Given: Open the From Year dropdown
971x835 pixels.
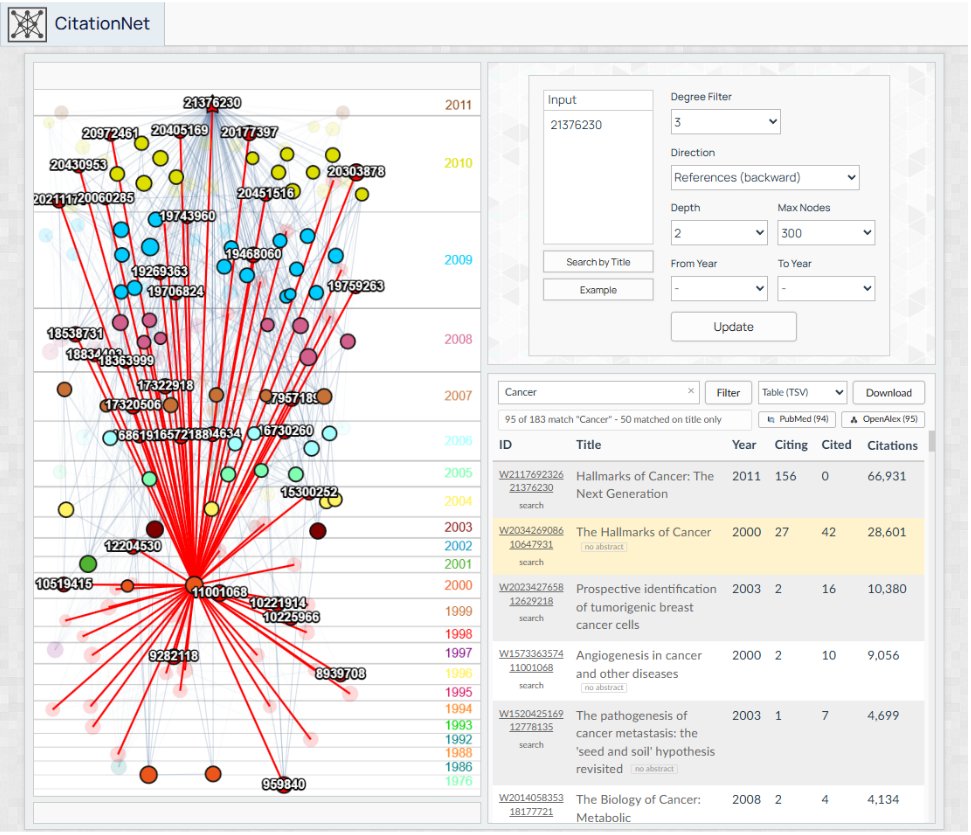Looking at the screenshot, I should pos(719,289).
